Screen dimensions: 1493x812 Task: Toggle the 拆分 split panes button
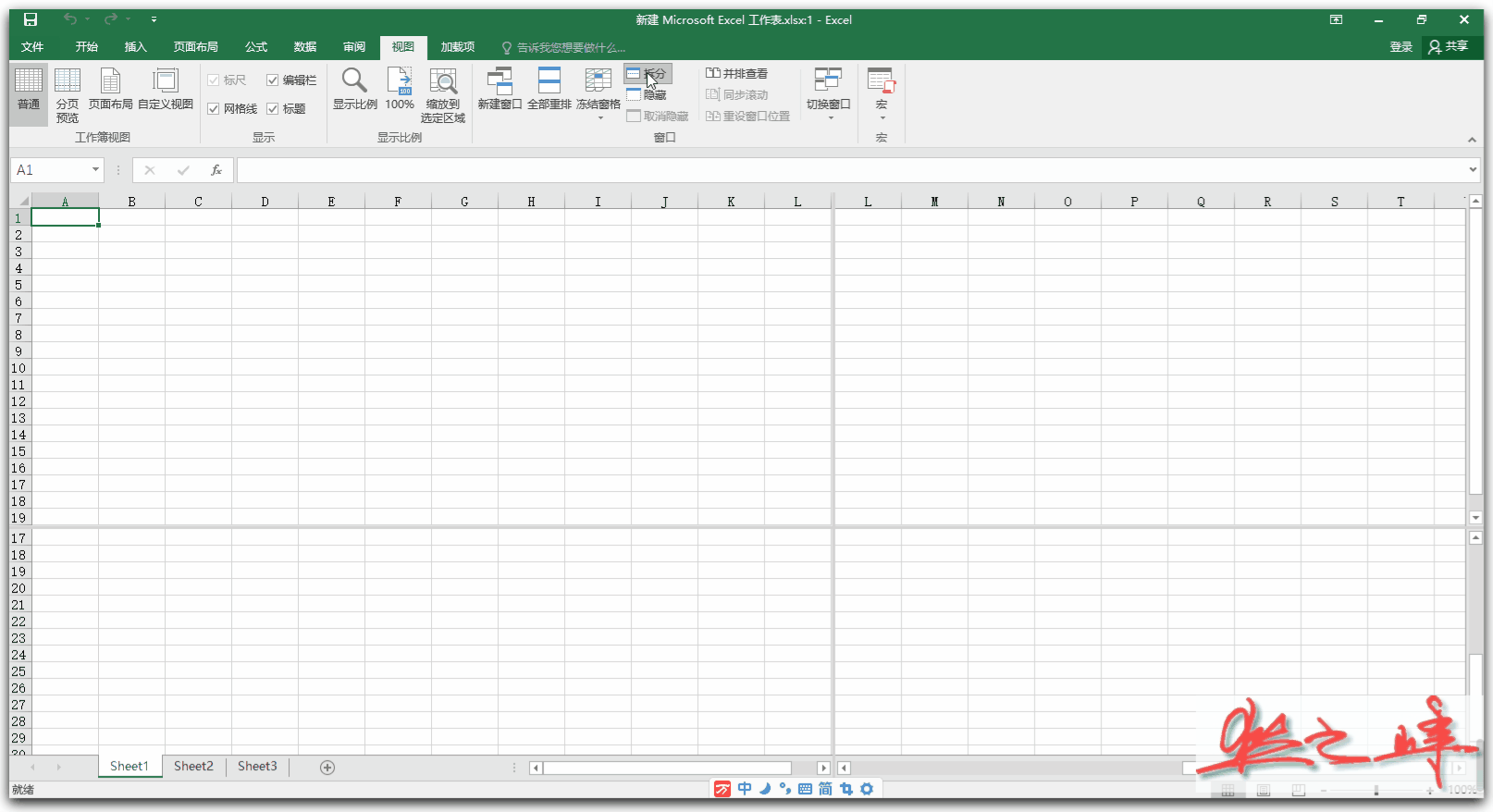[648, 73]
